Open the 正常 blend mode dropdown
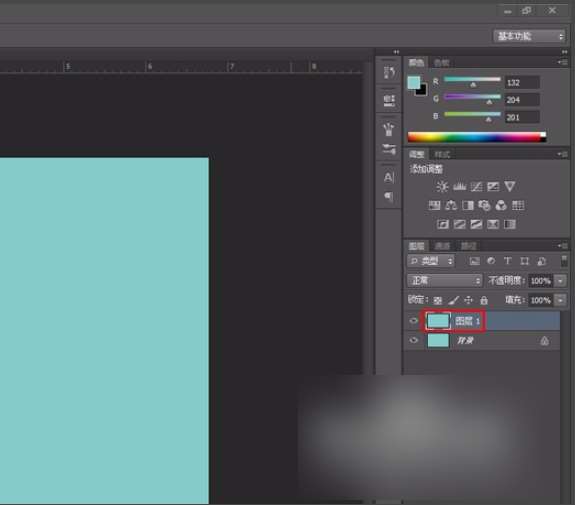The width and height of the screenshot is (575, 505). tap(444, 281)
